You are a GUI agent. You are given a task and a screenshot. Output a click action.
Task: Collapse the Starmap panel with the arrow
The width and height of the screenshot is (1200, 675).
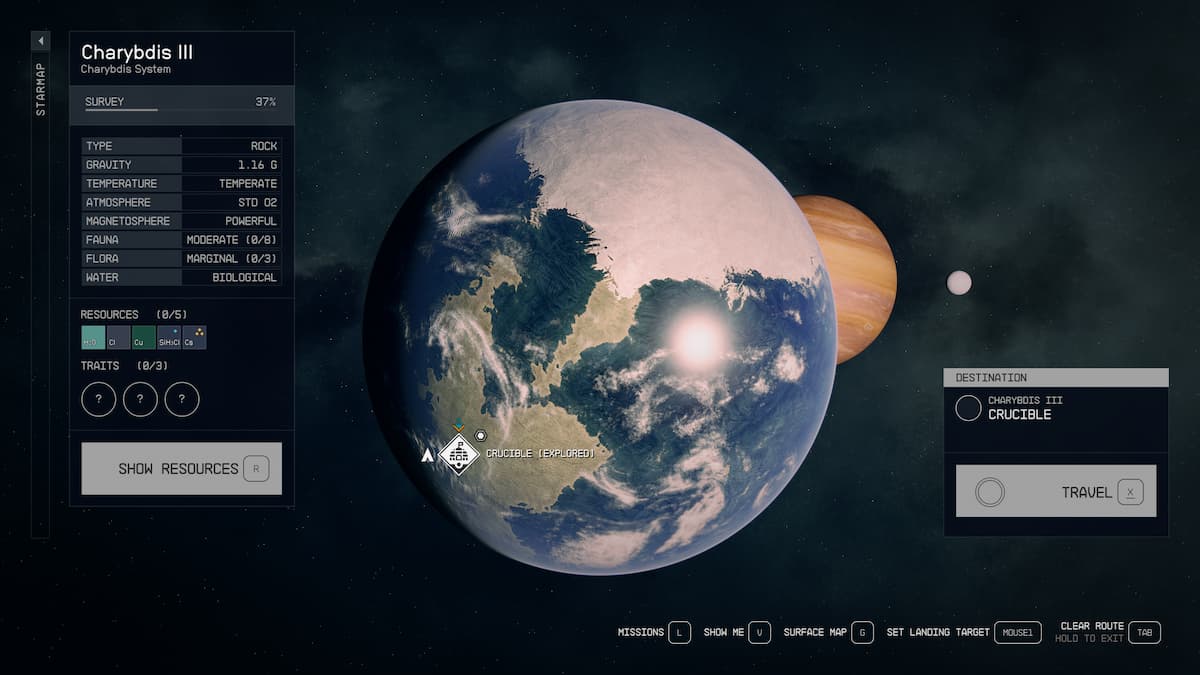click(40, 41)
